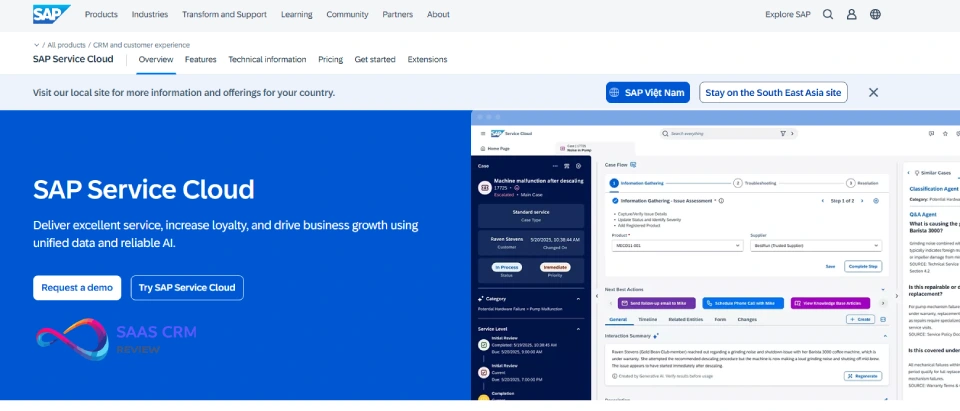The image size is (960, 411).
Task: Click the Request a demo button
Action: point(77,288)
